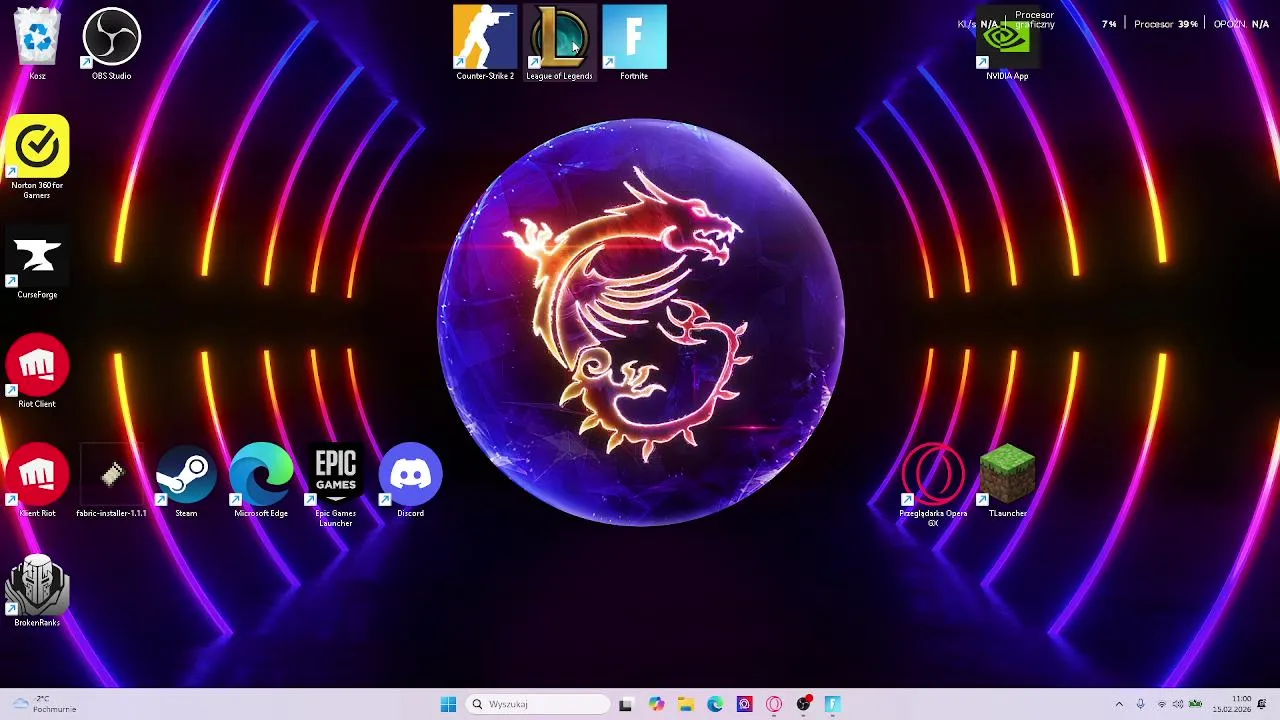
Task: Open Microsoft Edge from the taskbar
Action: click(x=715, y=704)
